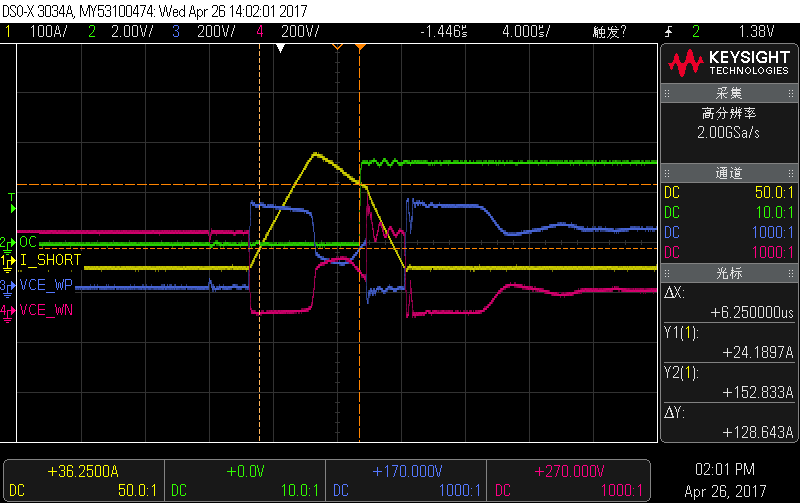
Task: Click the pink 1000:1 probe ratio in 通道 panel
Action: click(x=773, y=252)
